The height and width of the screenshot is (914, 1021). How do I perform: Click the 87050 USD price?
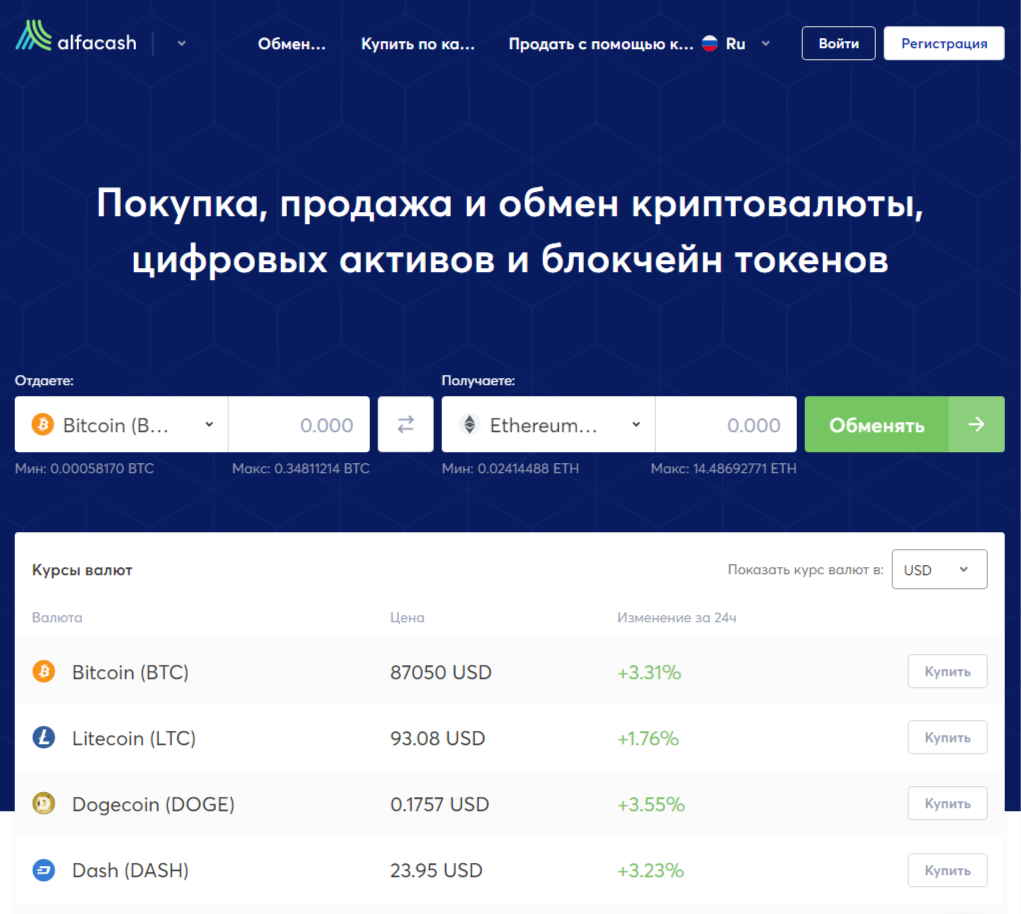[441, 672]
